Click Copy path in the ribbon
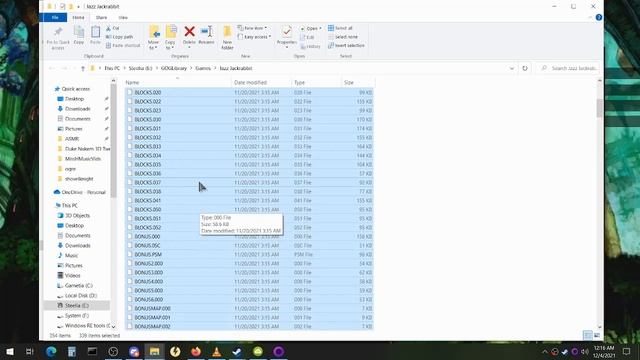The height and width of the screenshot is (360, 640). [120, 37]
